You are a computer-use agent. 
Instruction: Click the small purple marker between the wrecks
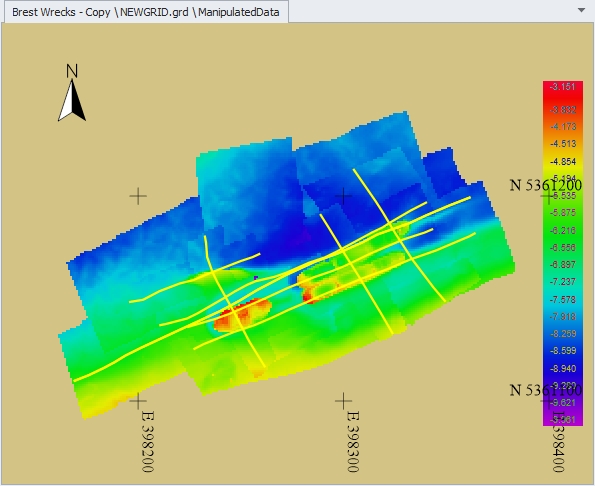(256, 278)
